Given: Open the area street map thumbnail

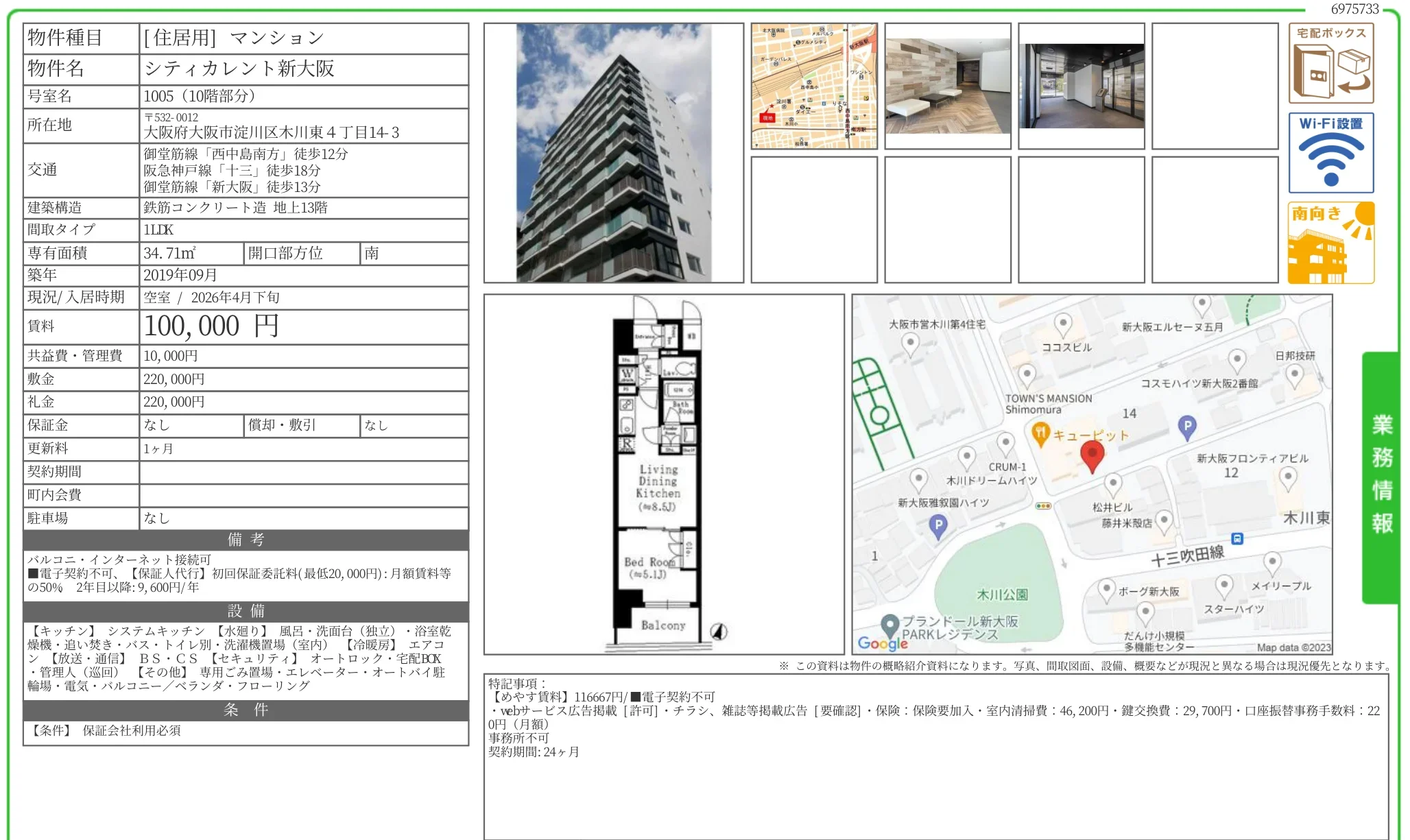Looking at the screenshot, I should point(813,86).
